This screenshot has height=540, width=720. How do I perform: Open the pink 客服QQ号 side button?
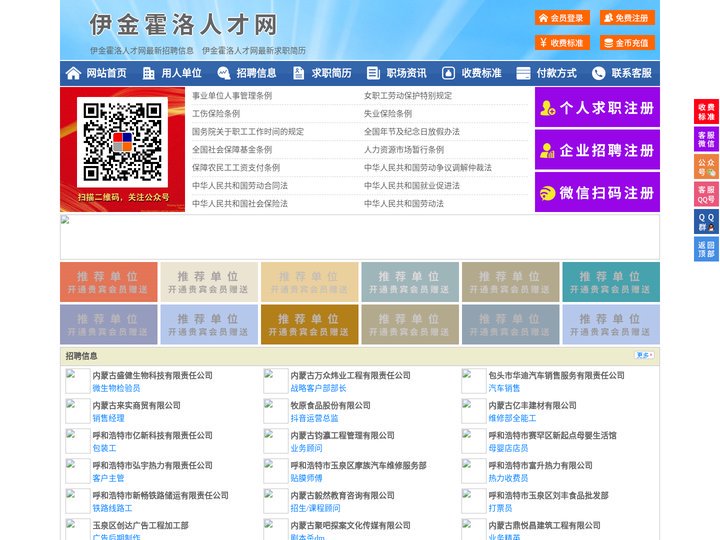coord(706,194)
